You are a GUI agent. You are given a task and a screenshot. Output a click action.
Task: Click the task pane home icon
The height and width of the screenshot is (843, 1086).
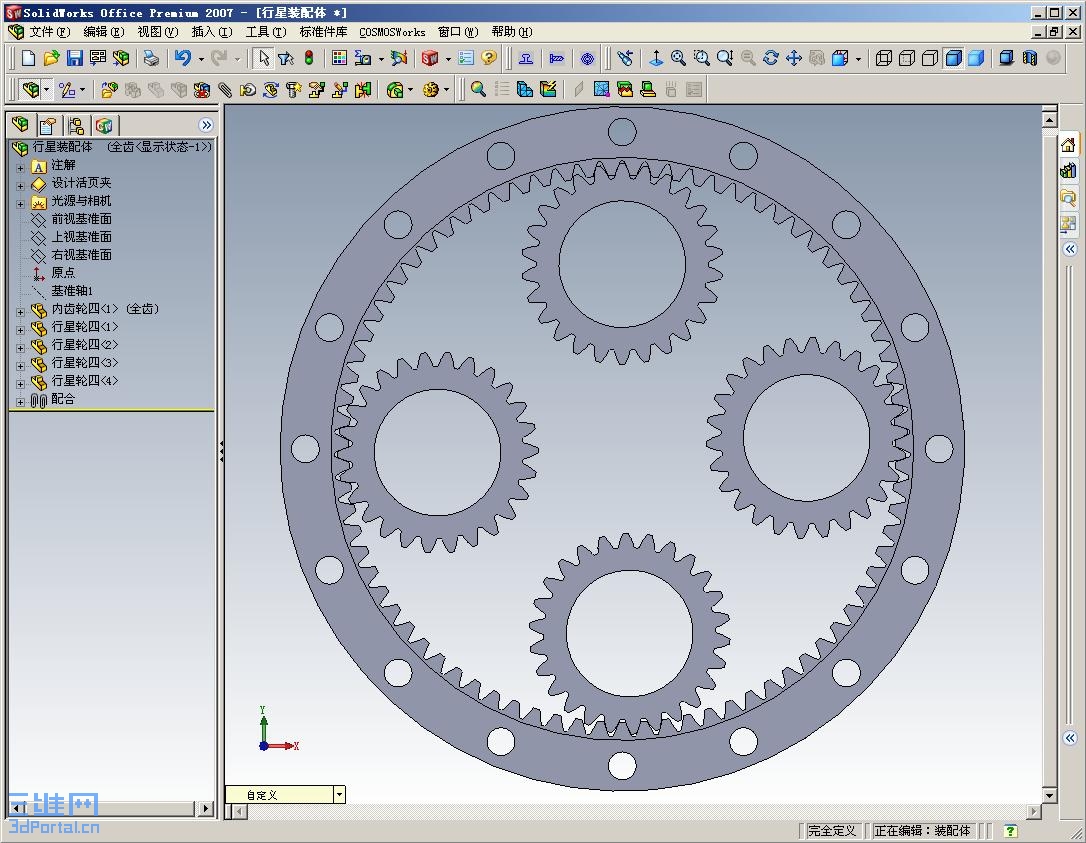(1069, 145)
